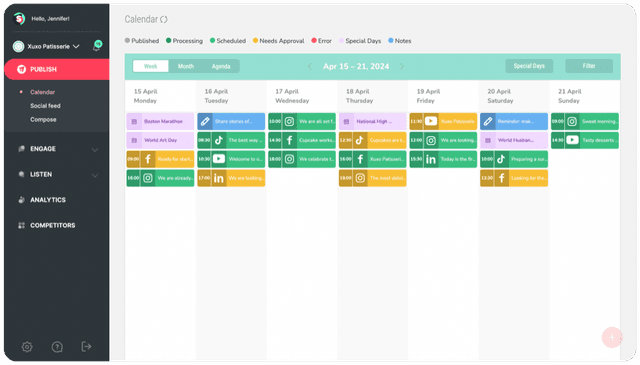The image size is (640, 365).
Task: Open the settings gear icon
Action: (x=27, y=347)
